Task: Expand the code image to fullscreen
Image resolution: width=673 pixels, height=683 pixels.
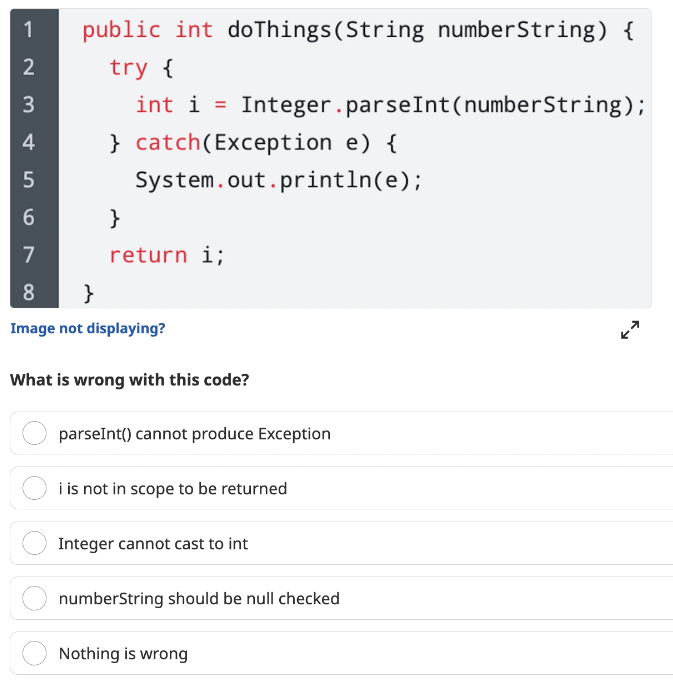Action: pos(630,330)
